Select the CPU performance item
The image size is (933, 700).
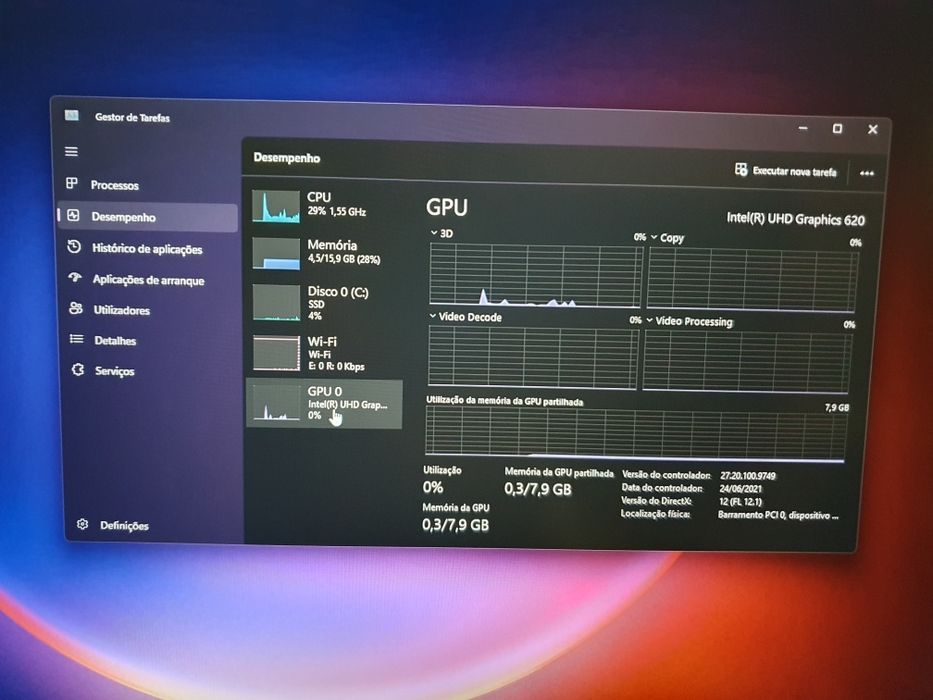(325, 205)
